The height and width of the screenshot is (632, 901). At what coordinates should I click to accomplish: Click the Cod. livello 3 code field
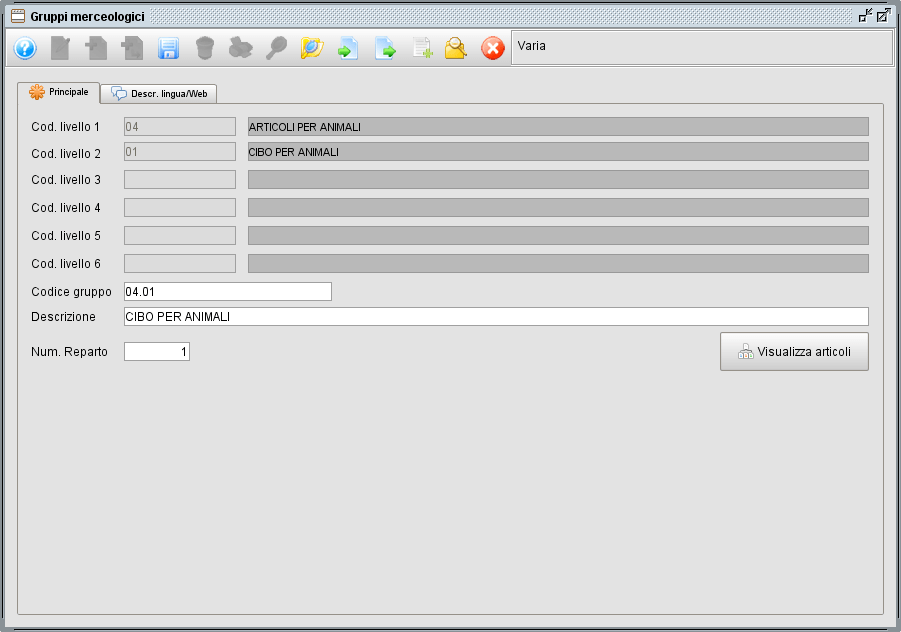click(180, 180)
